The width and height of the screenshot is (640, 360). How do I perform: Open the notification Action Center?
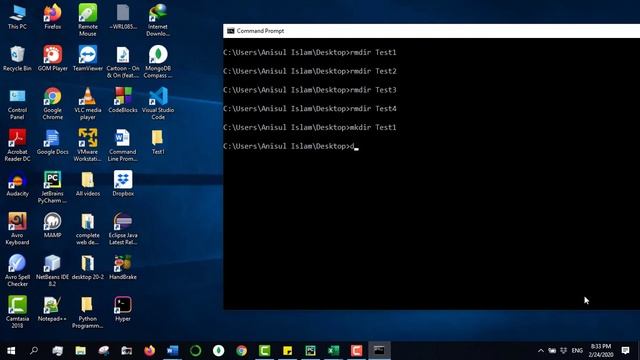coord(625,351)
